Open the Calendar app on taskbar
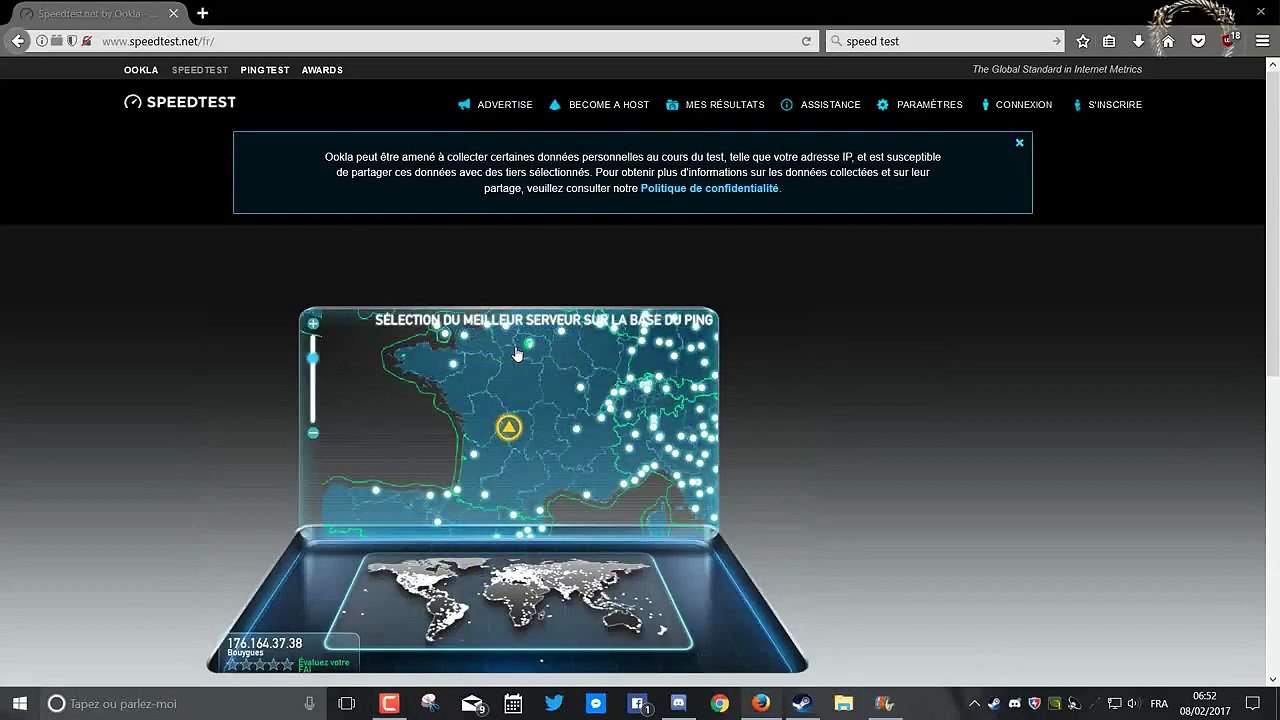The width and height of the screenshot is (1280, 720). click(x=513, y=704)
